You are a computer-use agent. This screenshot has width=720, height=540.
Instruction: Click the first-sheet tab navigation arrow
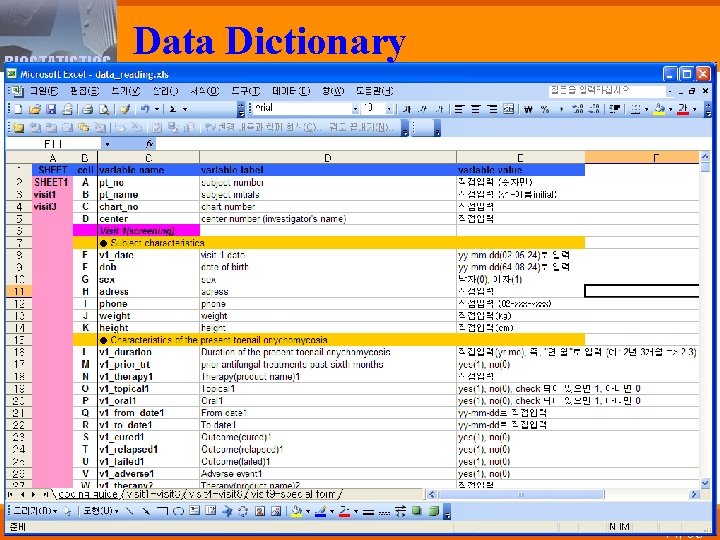11,495
